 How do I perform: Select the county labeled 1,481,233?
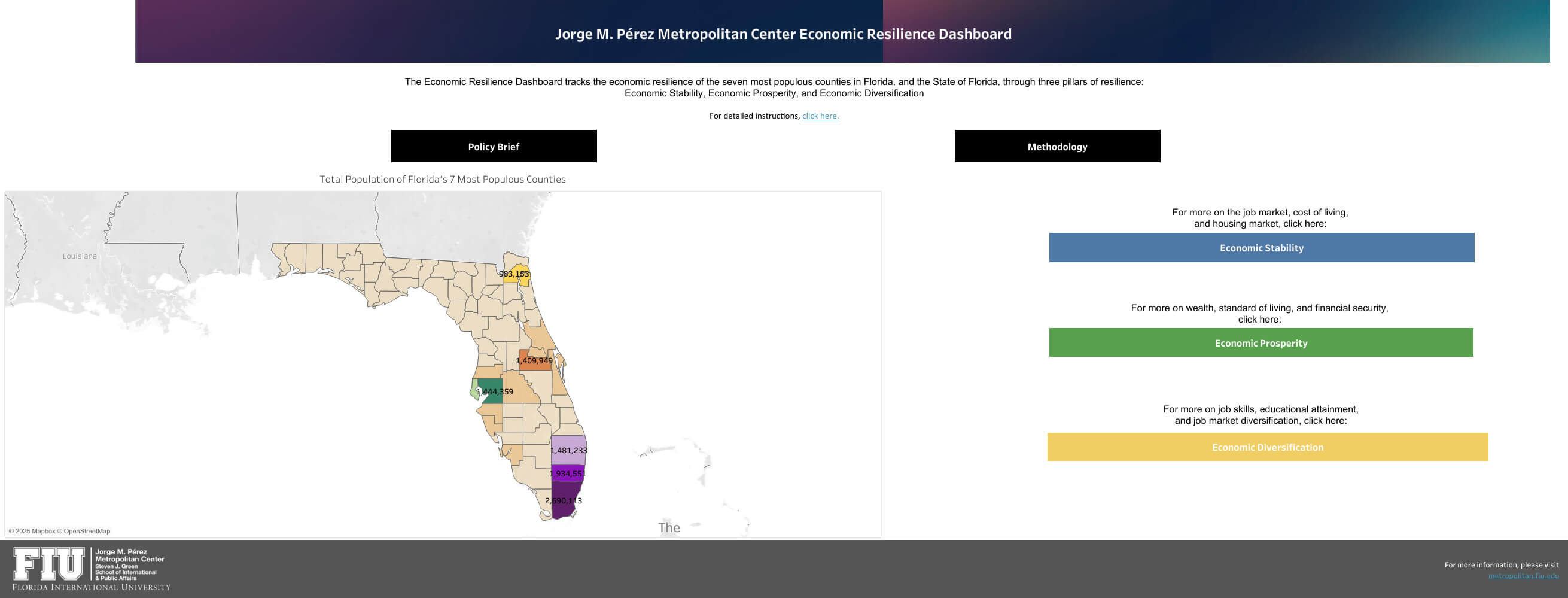(x=568, y=450)
